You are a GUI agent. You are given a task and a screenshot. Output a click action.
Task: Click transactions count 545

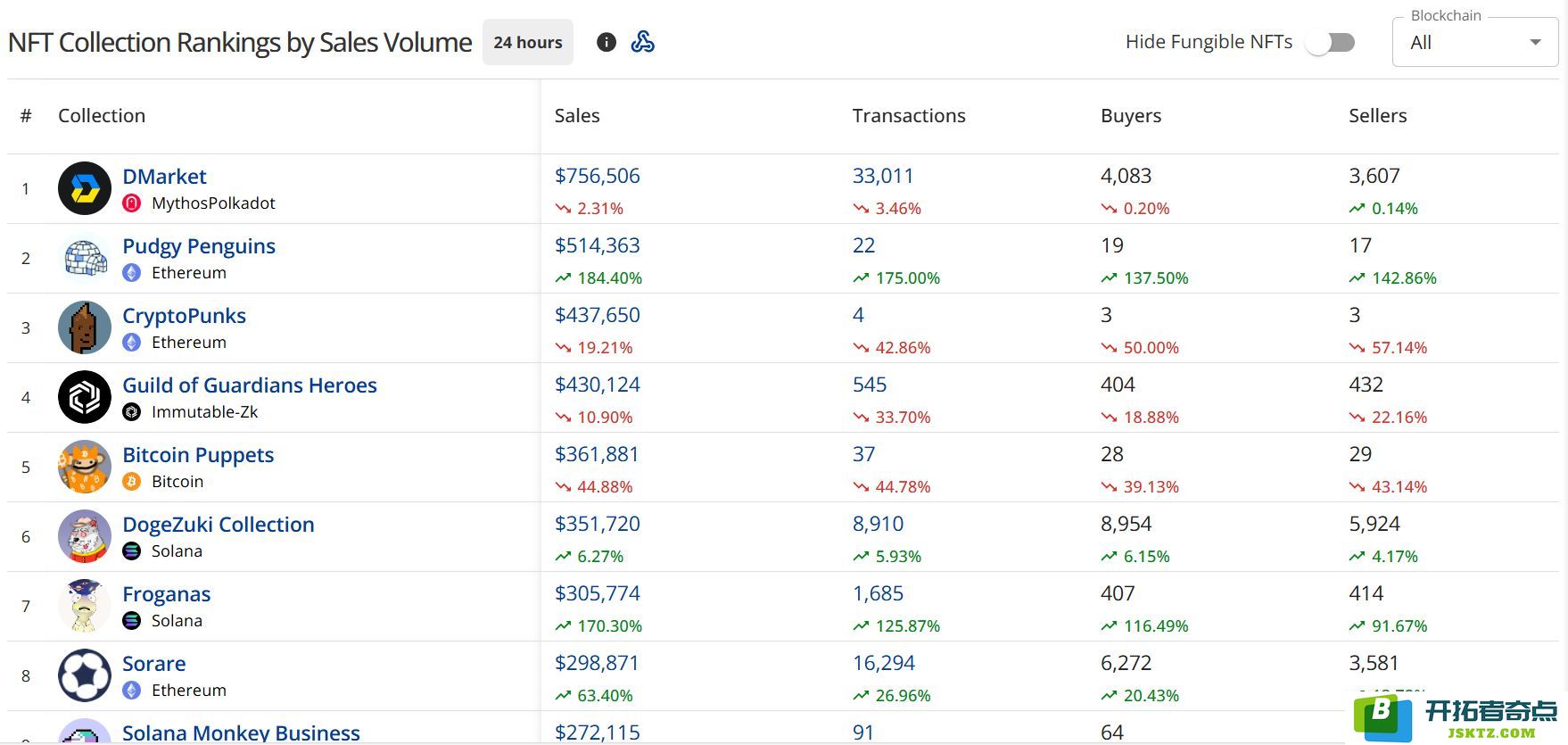click(x=870, y=385)
